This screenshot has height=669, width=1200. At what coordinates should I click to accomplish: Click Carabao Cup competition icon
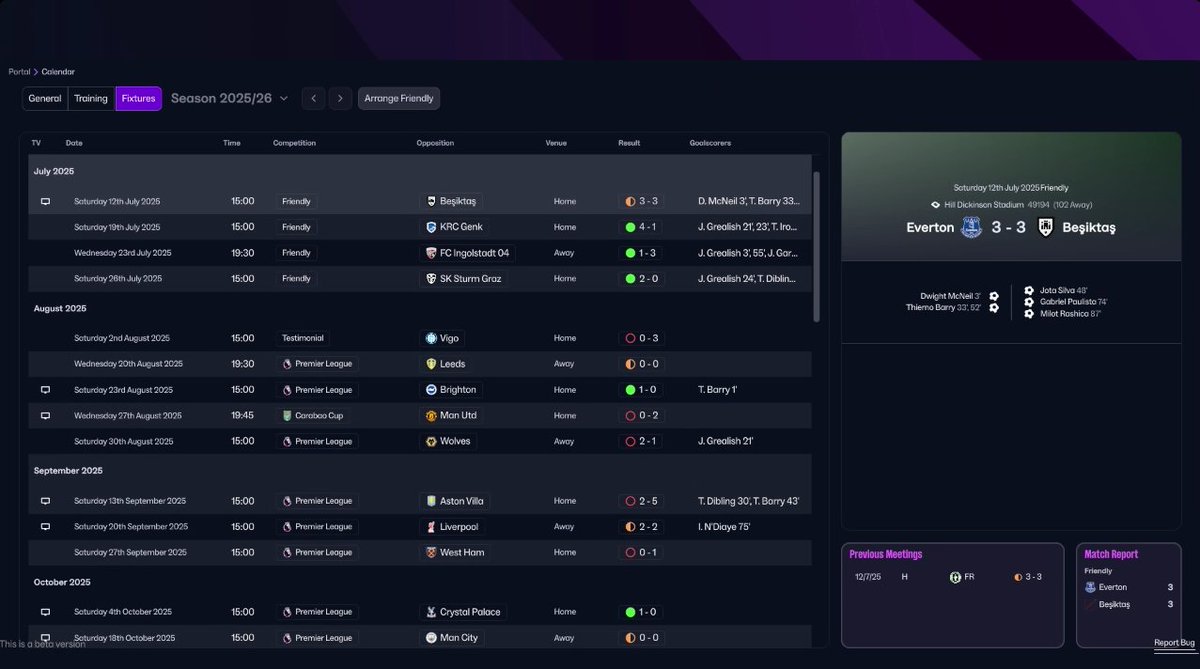pos(287,415)
